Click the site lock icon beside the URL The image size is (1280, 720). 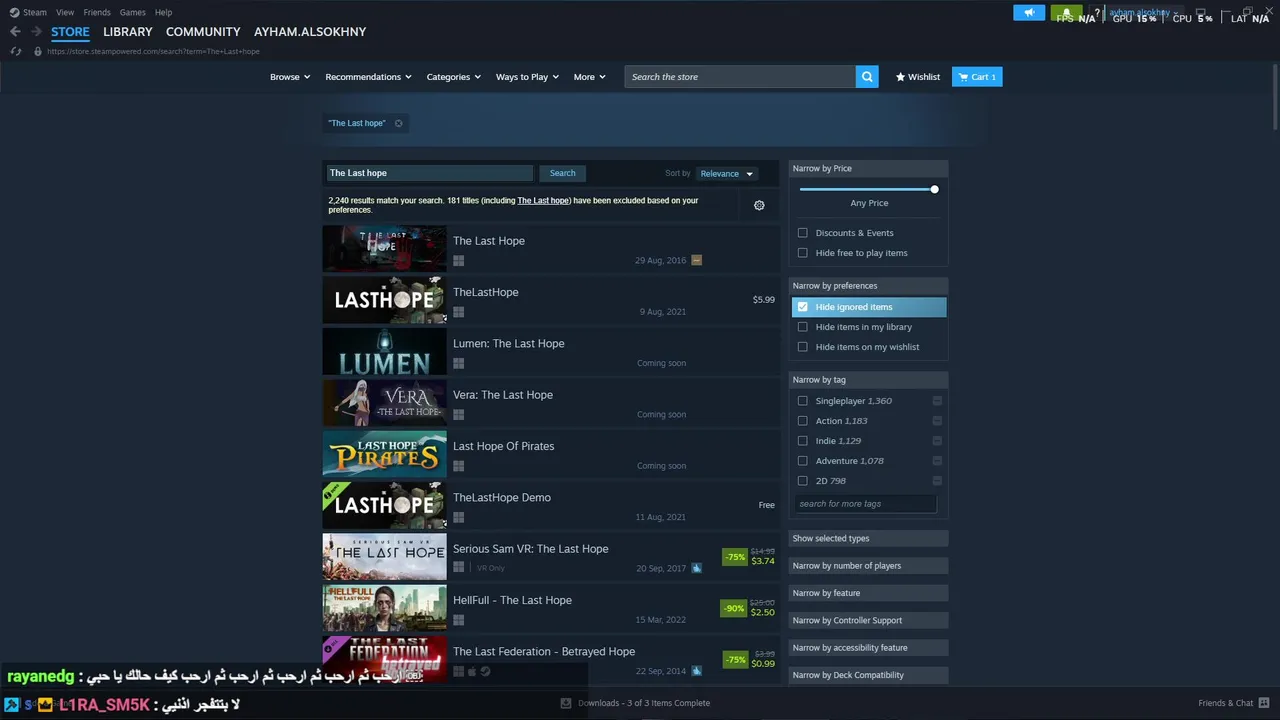(x=38, y=51)
